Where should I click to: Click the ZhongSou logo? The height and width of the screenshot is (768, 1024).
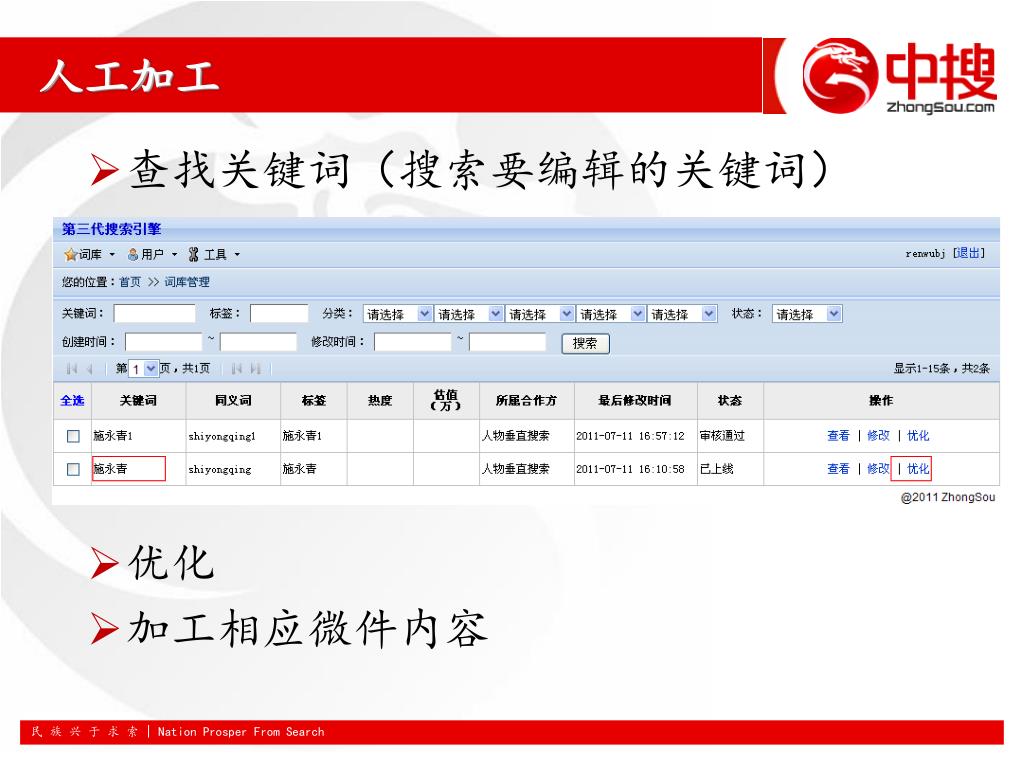tap(899, 76)
